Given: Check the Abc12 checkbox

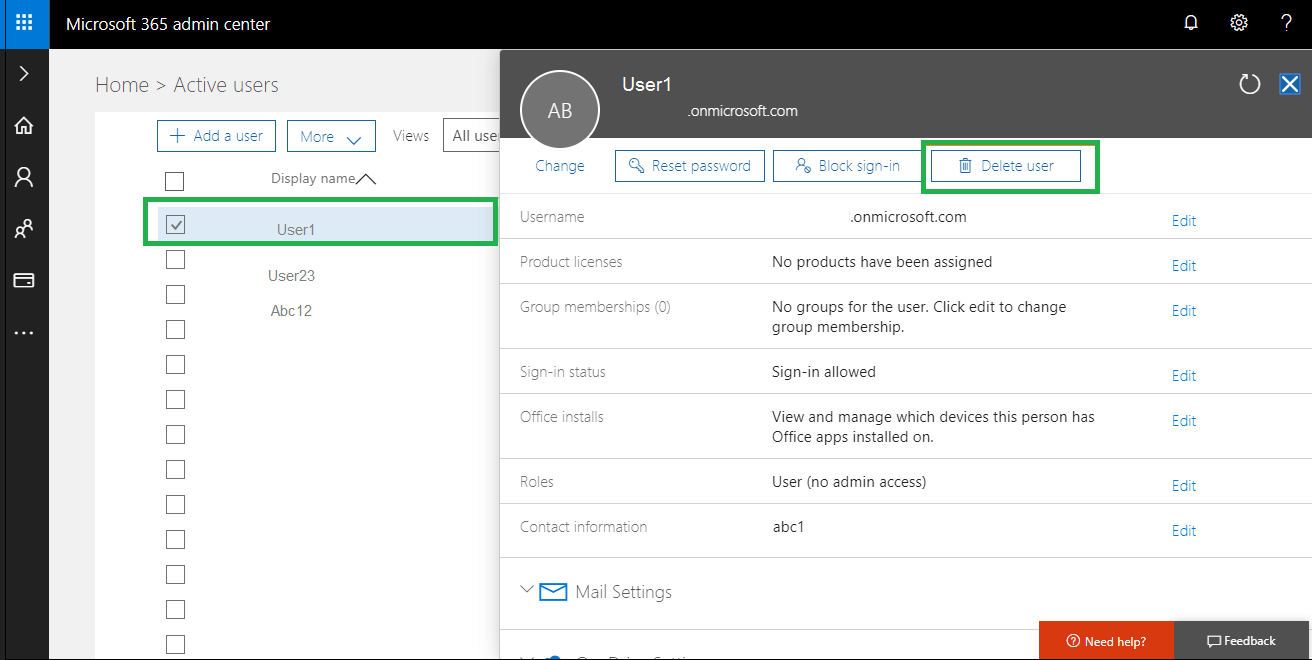Looking at the screenshot, I should pos(175,294).
